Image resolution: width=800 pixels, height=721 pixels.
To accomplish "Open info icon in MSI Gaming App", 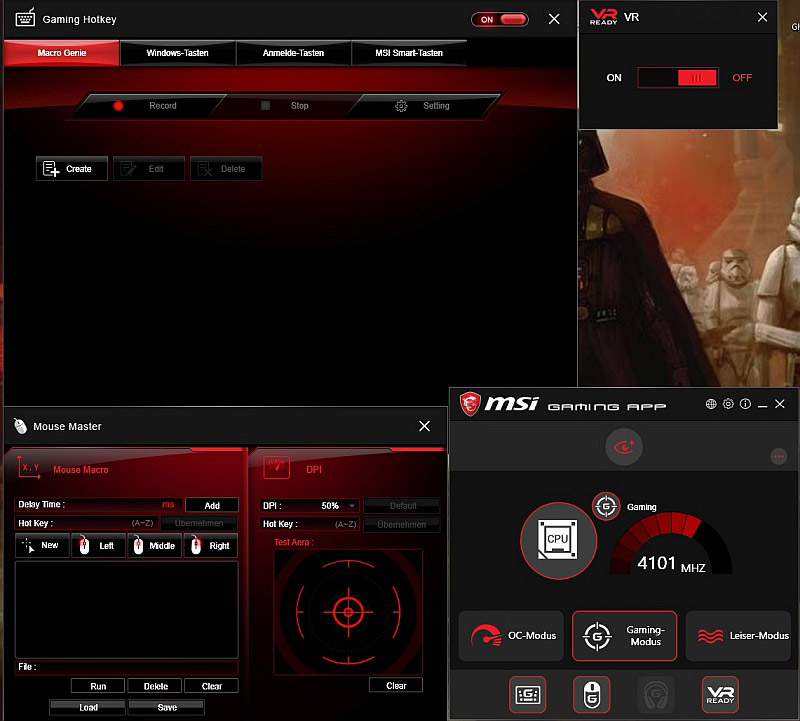I will tap(745, 404).
